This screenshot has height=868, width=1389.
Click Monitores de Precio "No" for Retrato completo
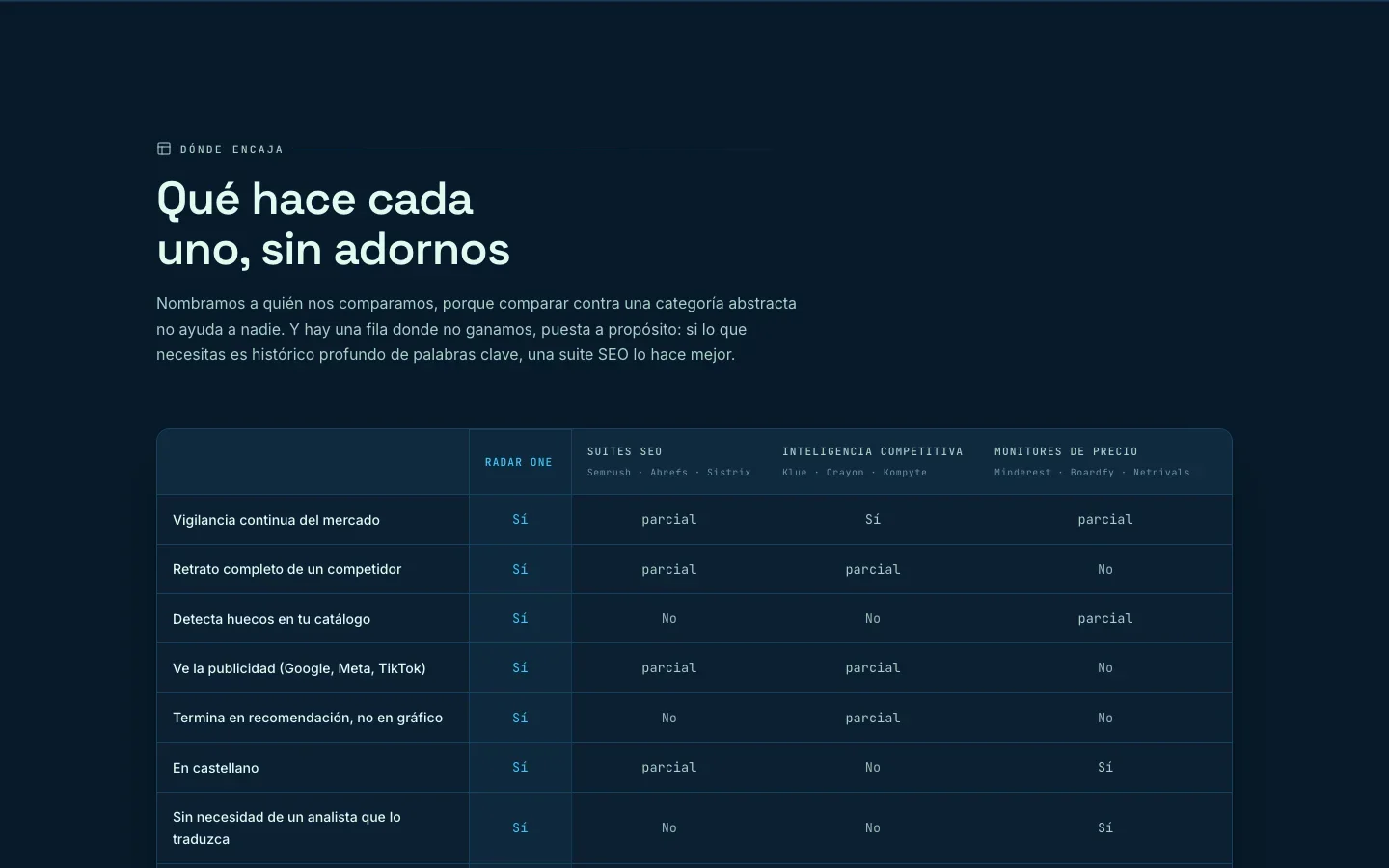(1105, 570)
